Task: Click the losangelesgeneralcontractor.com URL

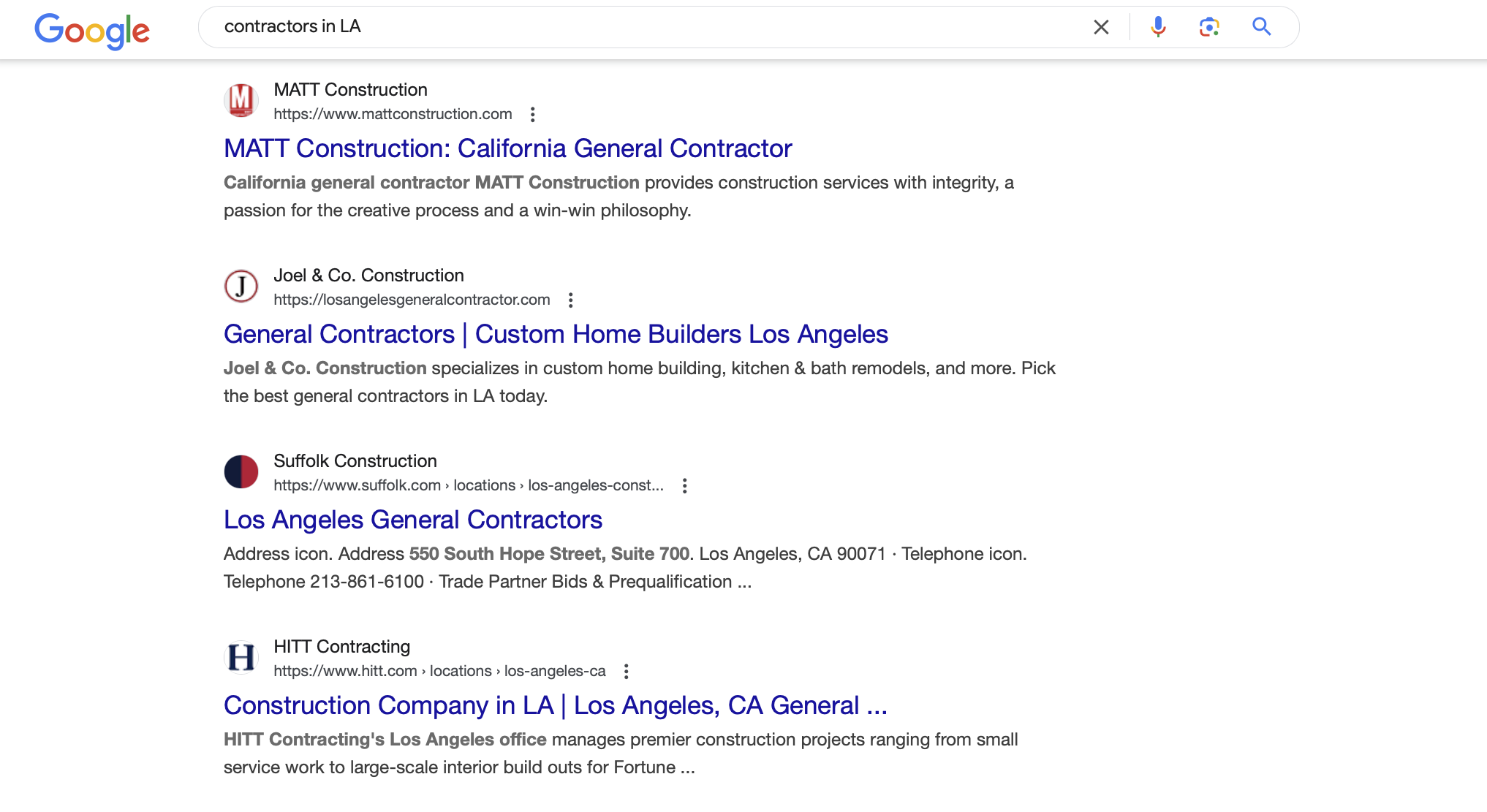Action: pyautogui.click(x=412, y=300)
